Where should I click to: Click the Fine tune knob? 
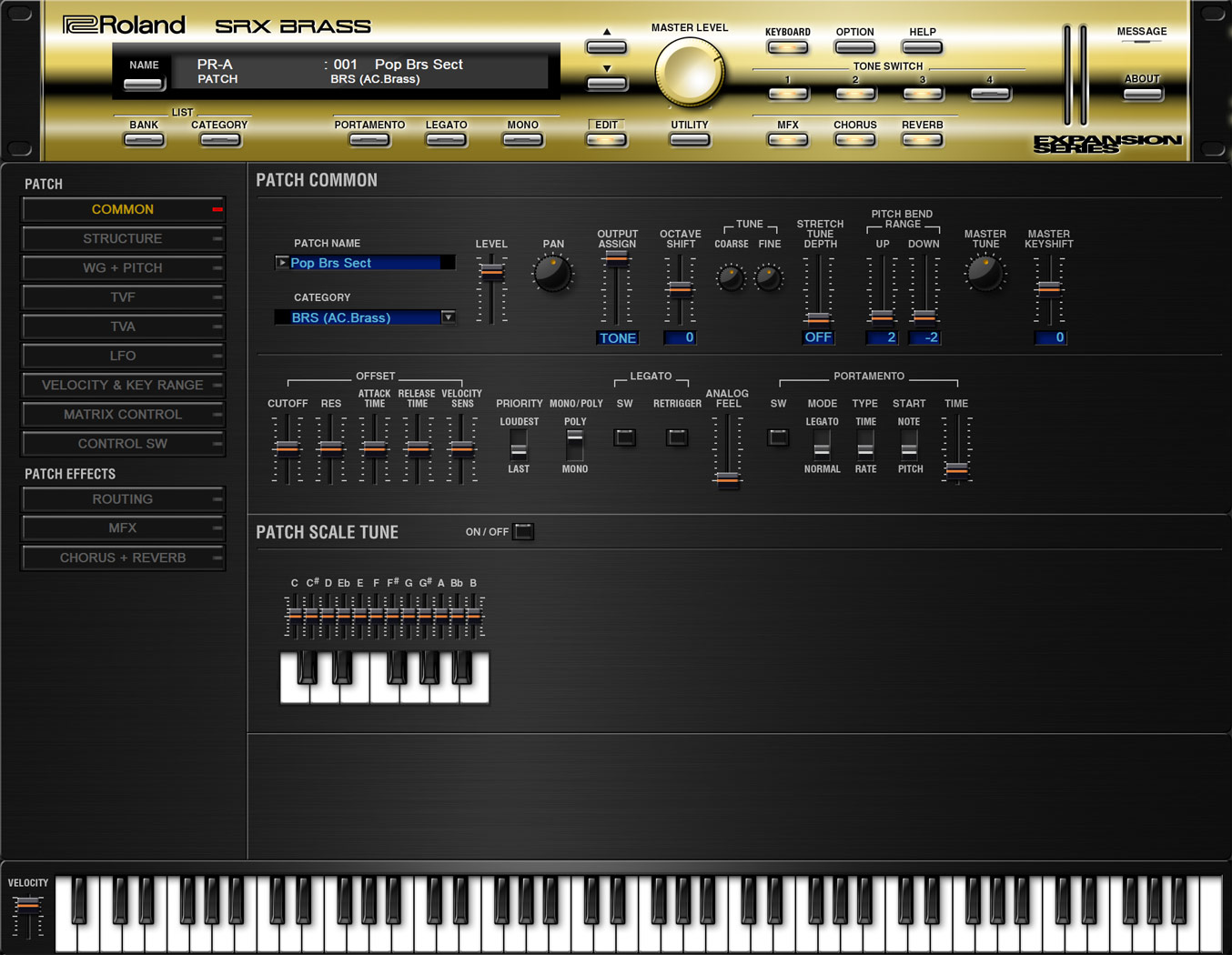[x=769, y=277]
